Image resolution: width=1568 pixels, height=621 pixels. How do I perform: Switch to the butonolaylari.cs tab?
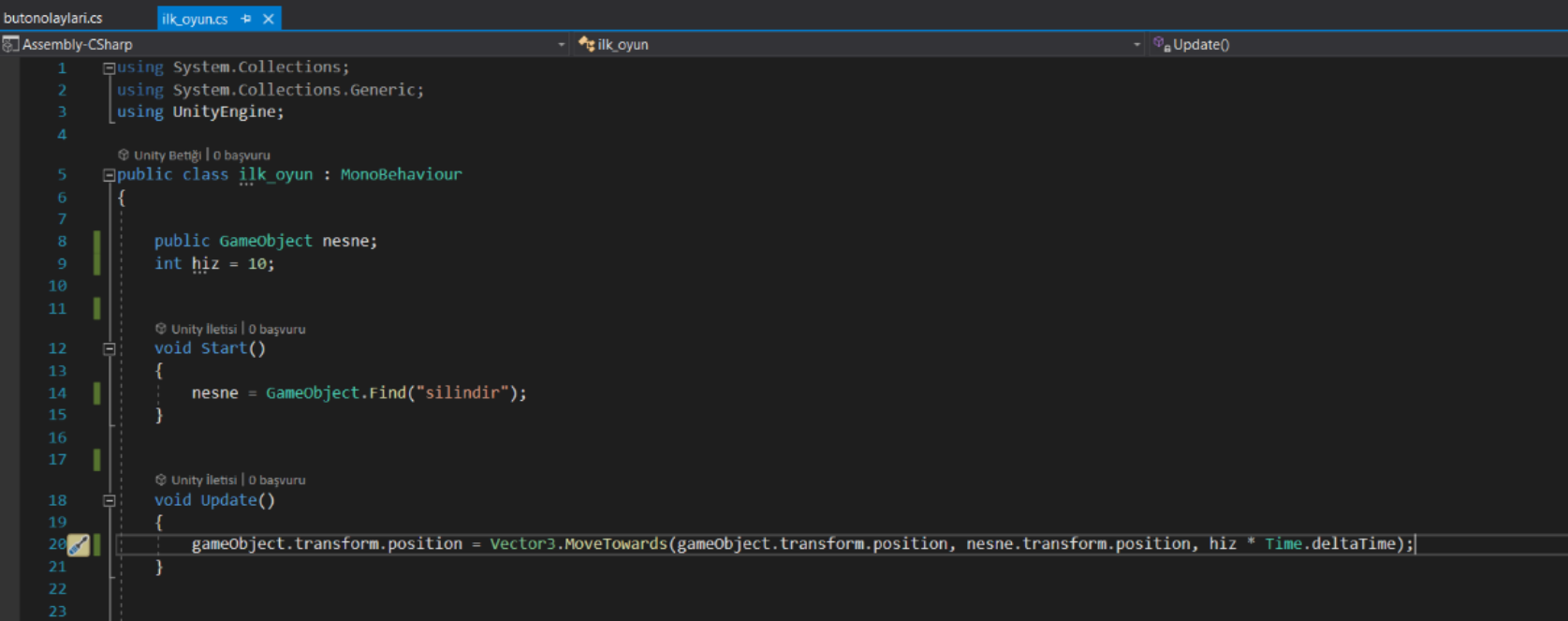click(53, 19)
